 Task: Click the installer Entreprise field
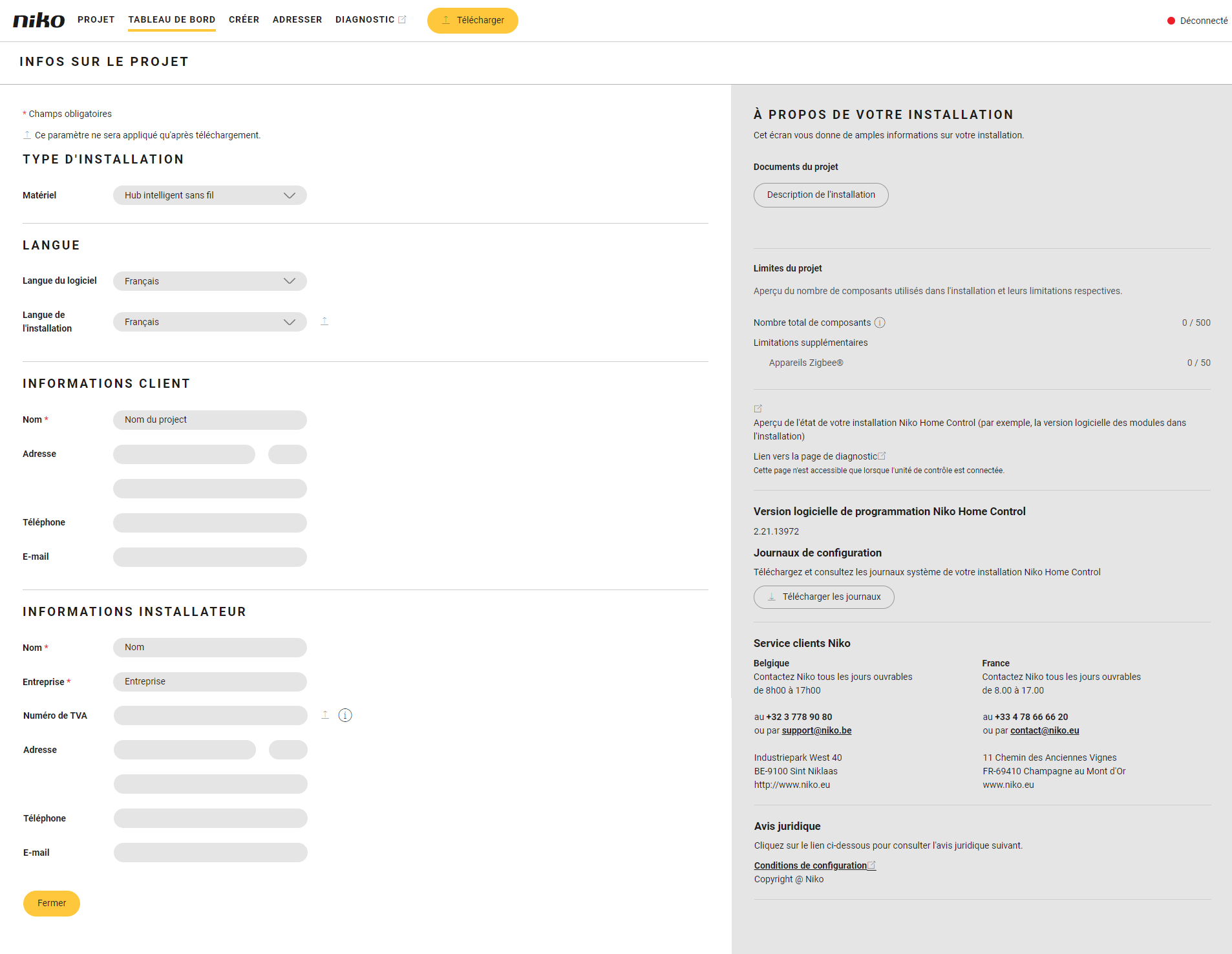pos(210,682)
